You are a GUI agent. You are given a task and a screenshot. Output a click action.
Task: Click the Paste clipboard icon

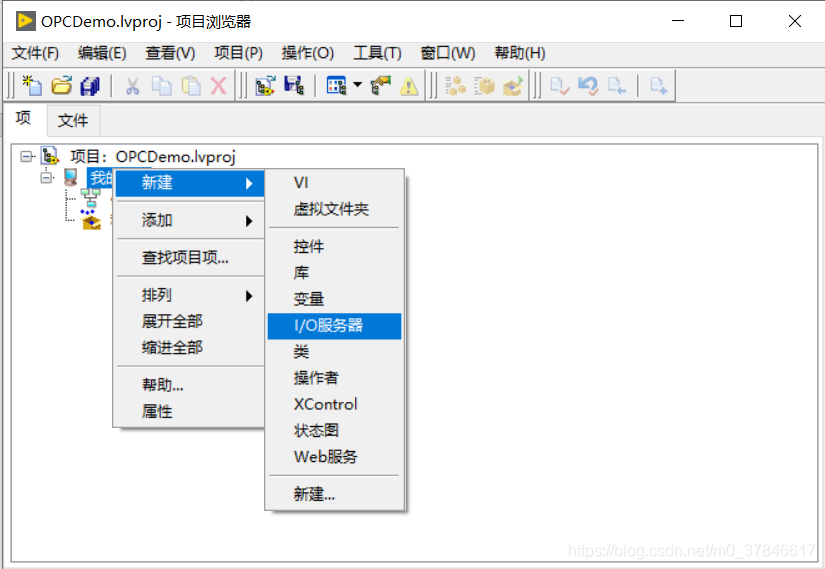pos(191,86)
